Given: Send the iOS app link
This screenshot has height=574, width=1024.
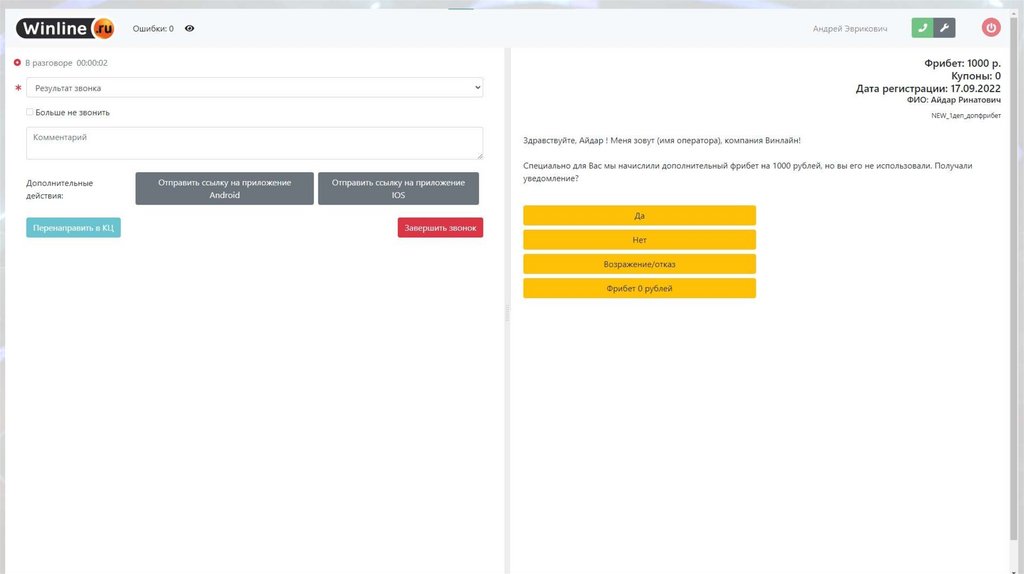Looking at the screenshot, I should (398, 189).
